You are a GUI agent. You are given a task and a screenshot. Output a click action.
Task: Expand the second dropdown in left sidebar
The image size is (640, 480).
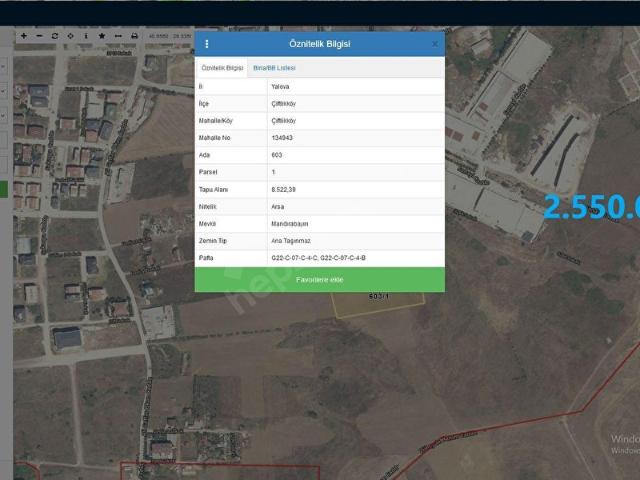point(5,91)
